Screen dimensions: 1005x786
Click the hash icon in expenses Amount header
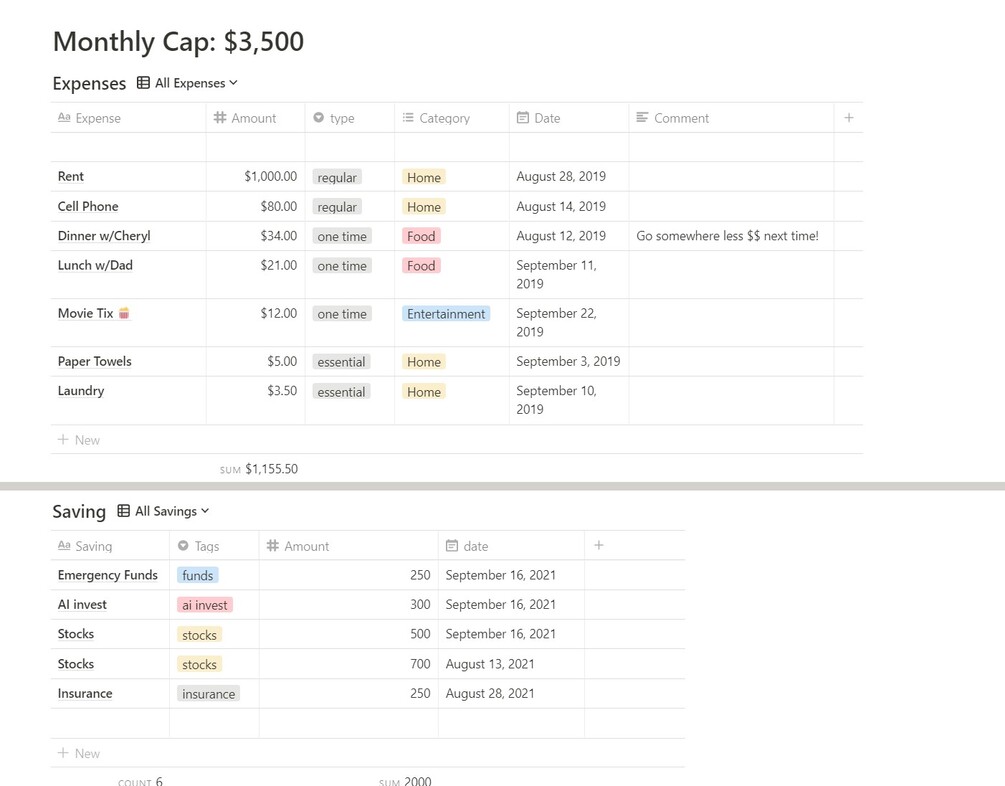(220, 118)
